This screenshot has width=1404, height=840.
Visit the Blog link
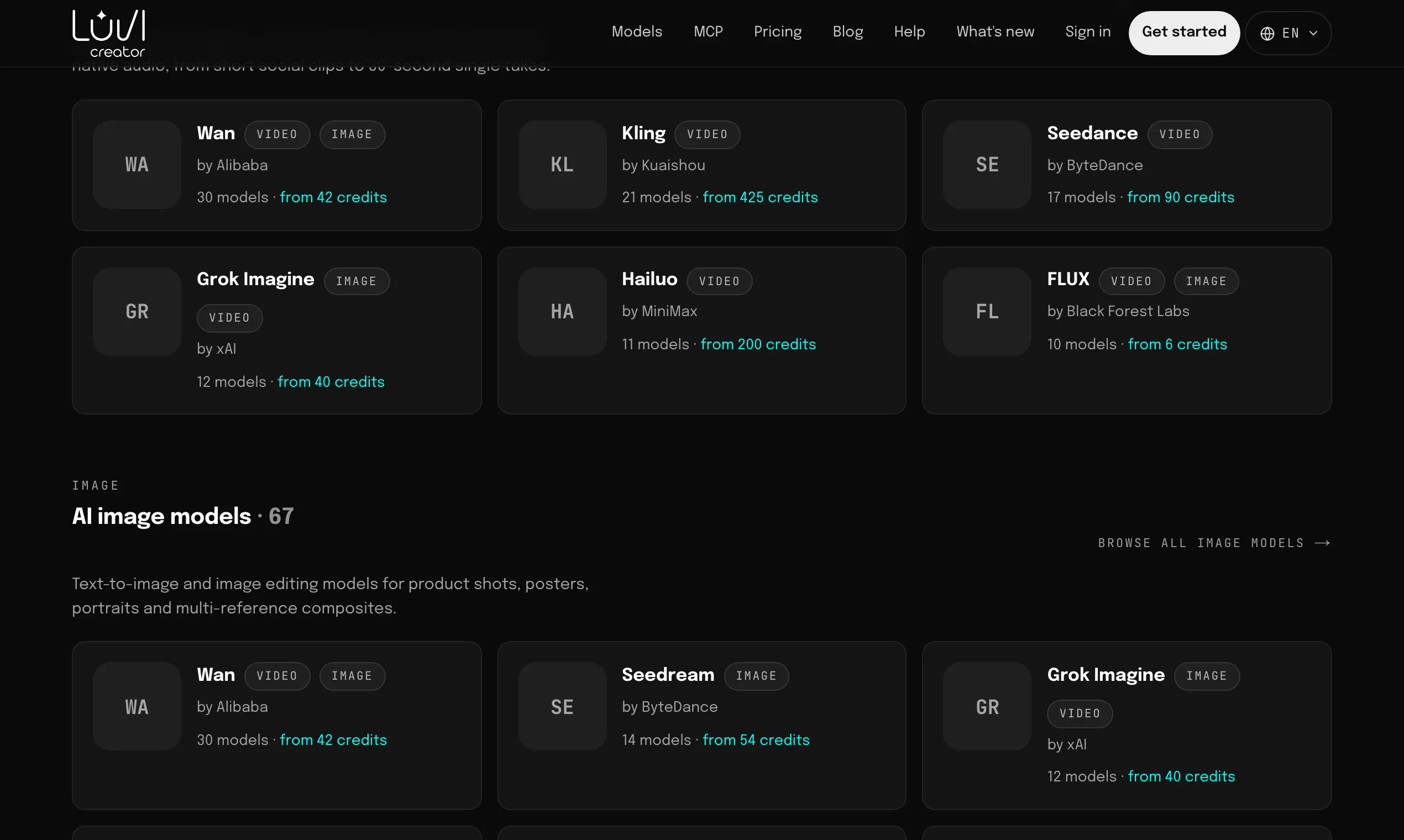pos(847,32)
